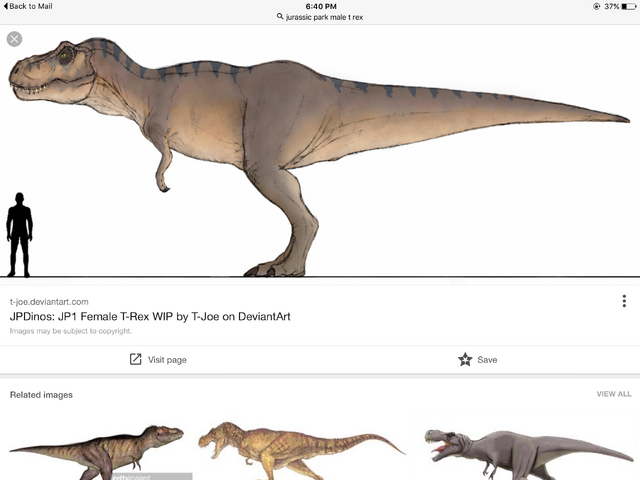The image size is (640, 480).
Task: Open the yellow roaring T-Rex related image
Action: [x=301, y=451]
